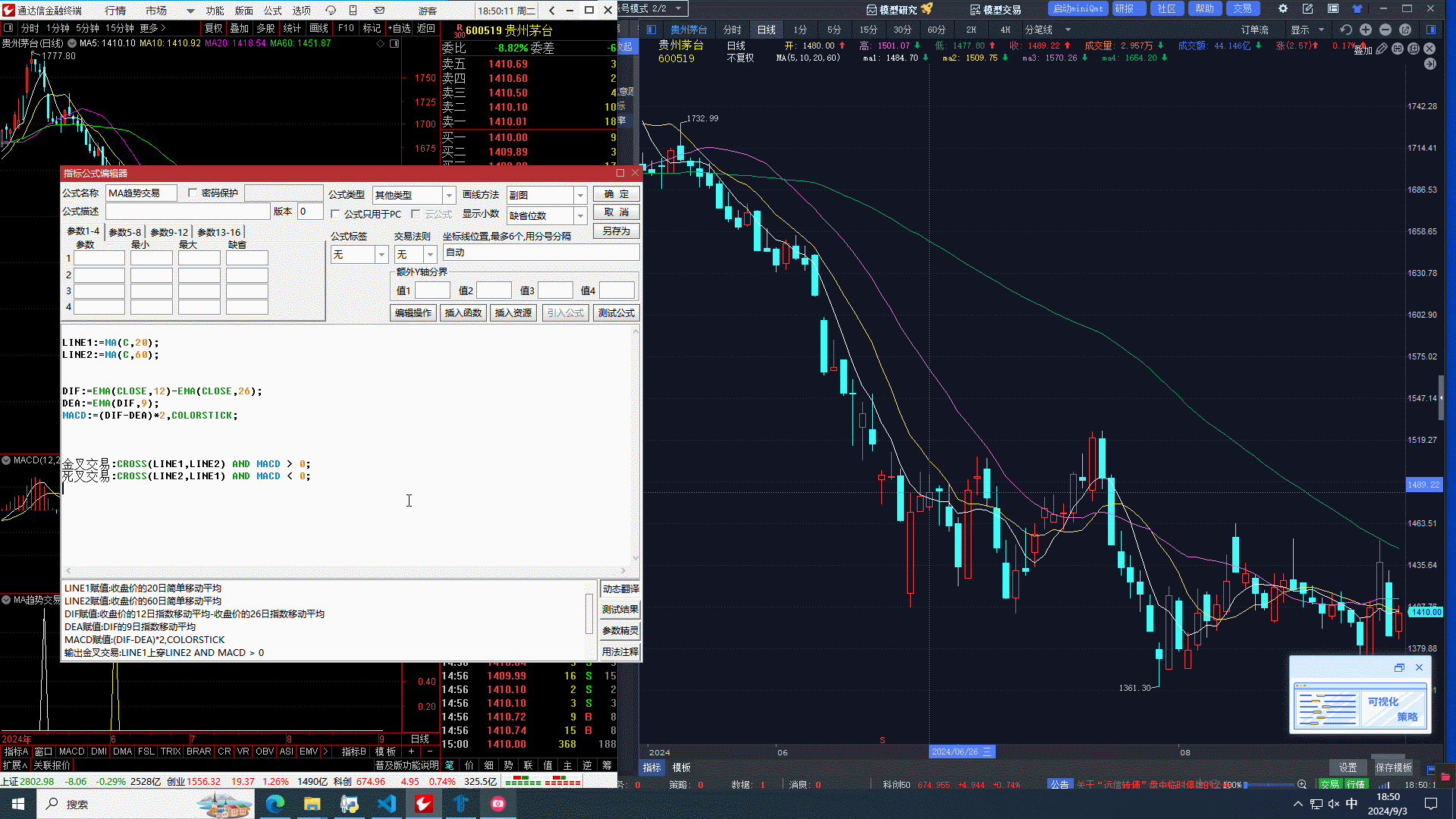Click 公式名称 input field
This screenshot has width=1456, height=819.
click(141, 193)
